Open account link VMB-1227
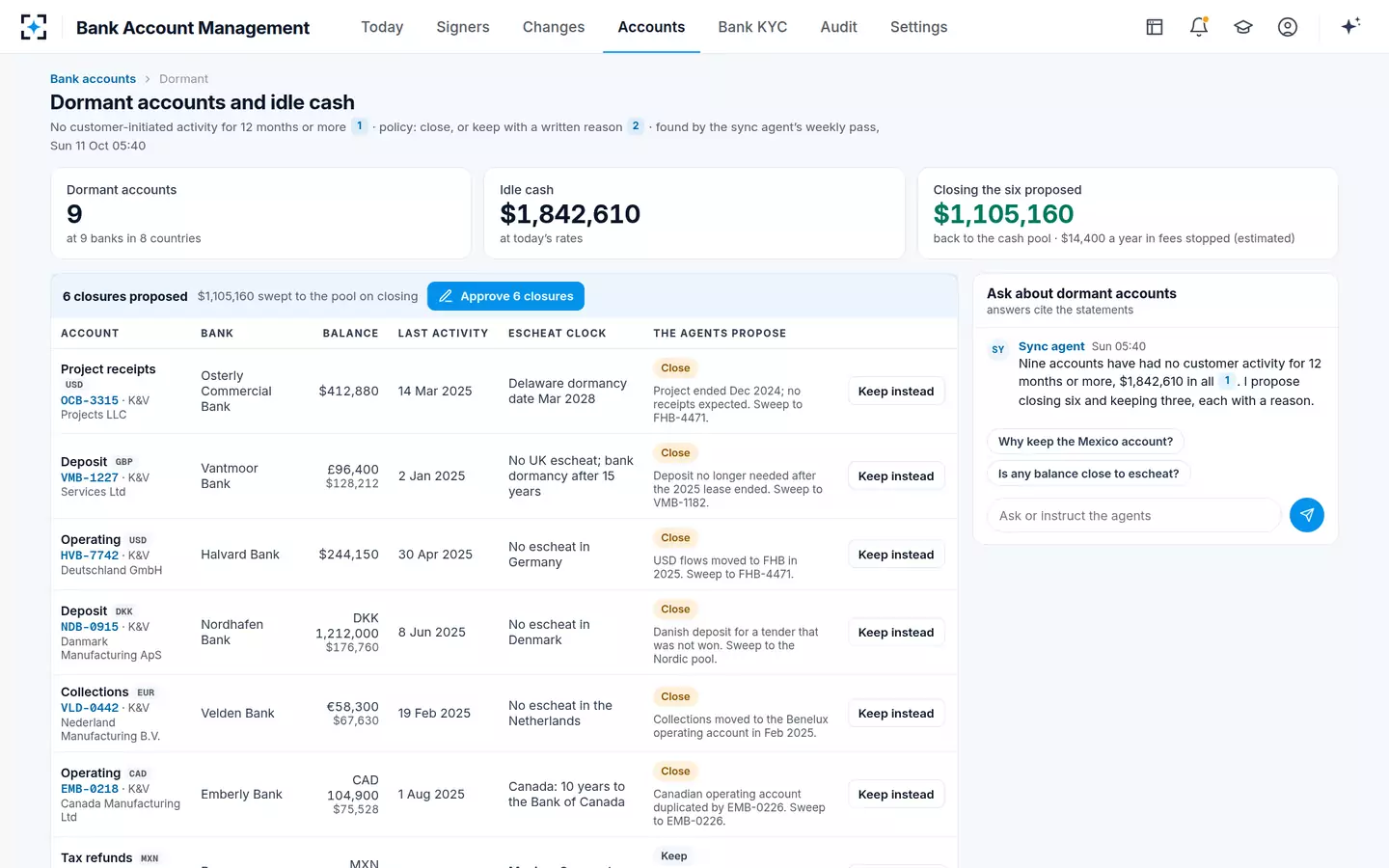This screenshot has width=1389, height=868. click(x=90, y=477)
